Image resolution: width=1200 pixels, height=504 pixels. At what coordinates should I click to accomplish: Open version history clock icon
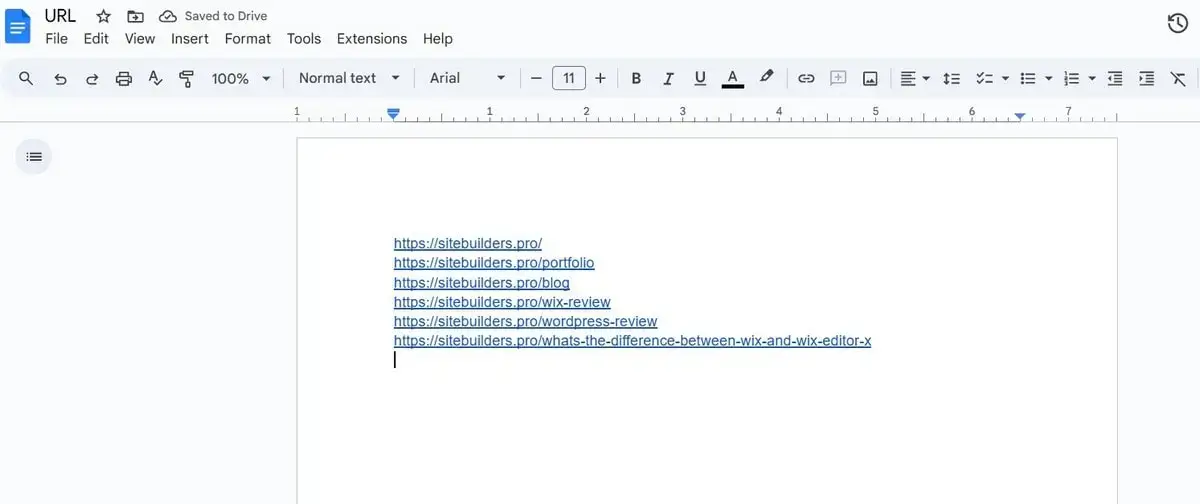pos(1178,23)
